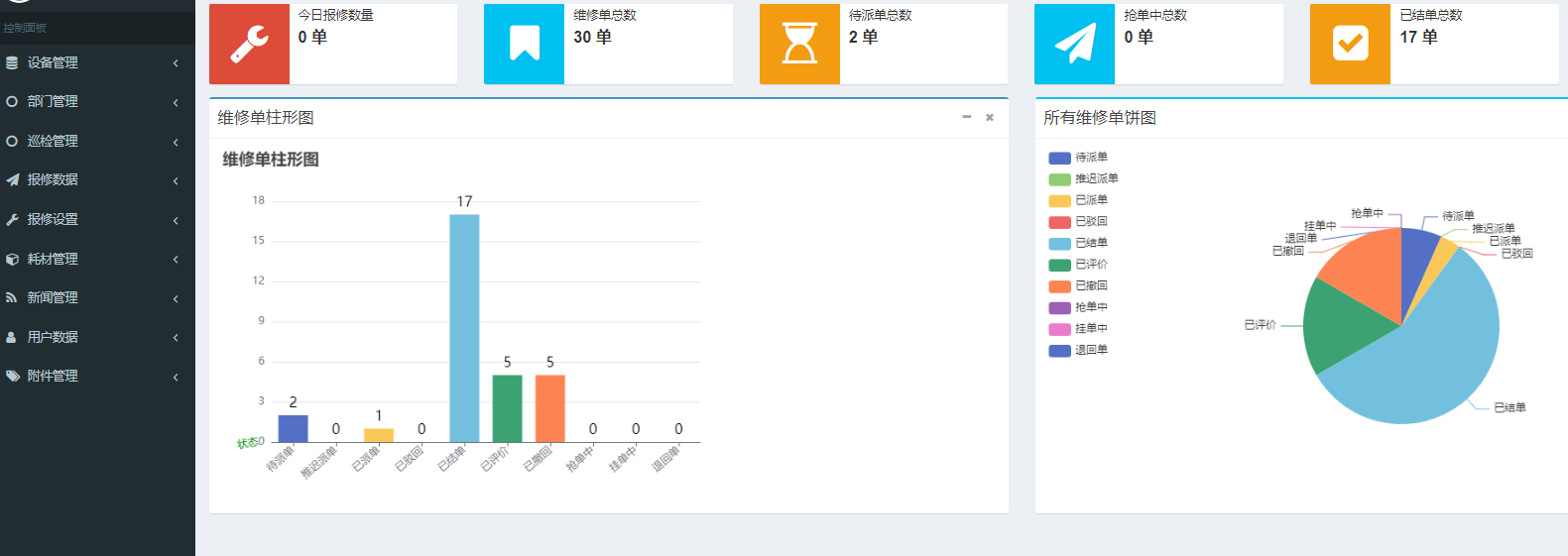Open the 用户数据 sidebar menu
This screenshot has width=1568, height=556.
[x=97, y=337]
